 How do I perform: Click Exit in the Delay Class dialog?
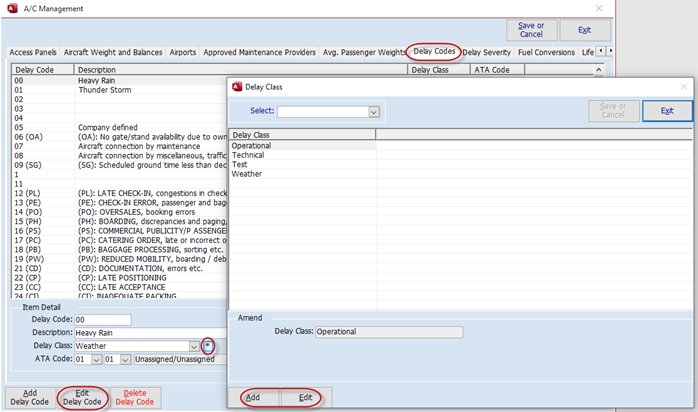(x=666, y=110)
